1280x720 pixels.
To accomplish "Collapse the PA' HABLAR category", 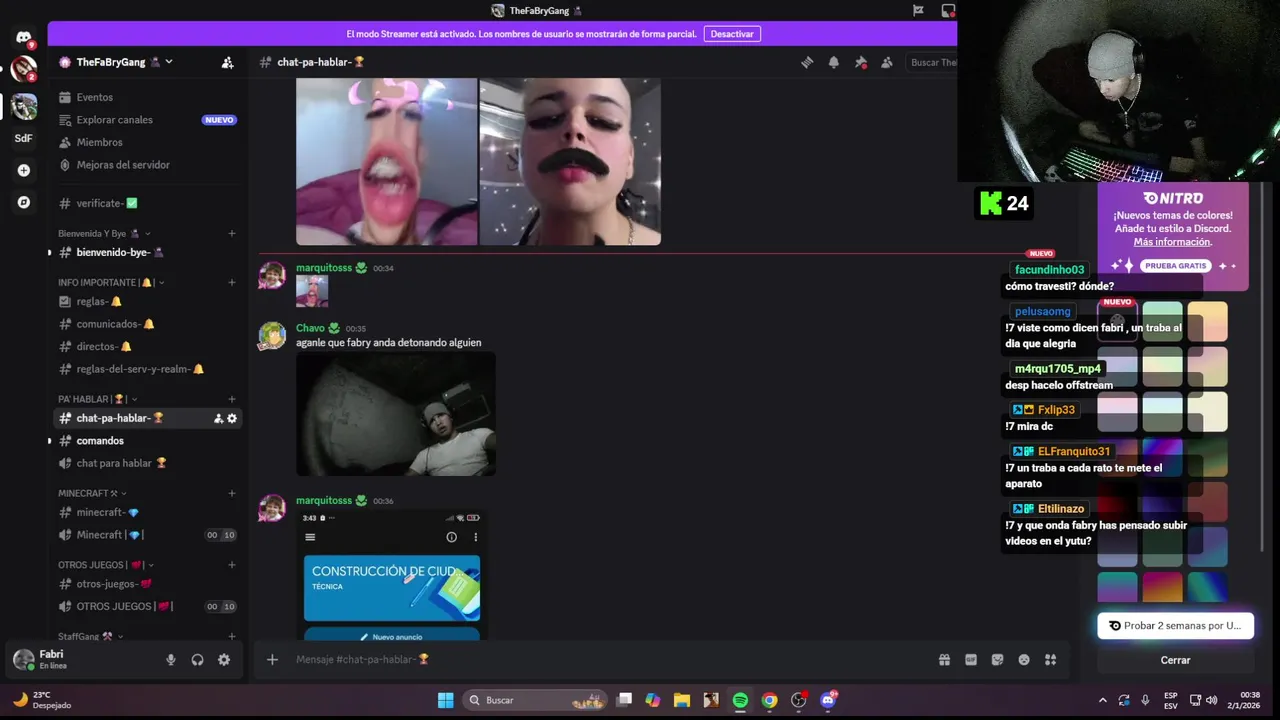I will (99, 399).
